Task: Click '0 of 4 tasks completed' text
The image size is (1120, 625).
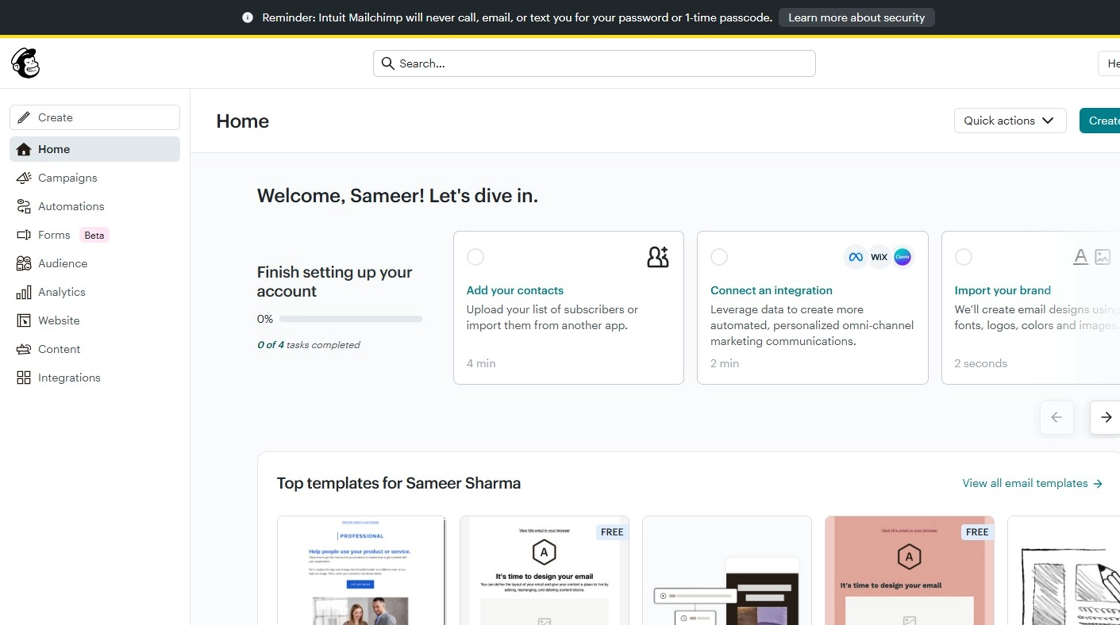Action: pos(309,345)
